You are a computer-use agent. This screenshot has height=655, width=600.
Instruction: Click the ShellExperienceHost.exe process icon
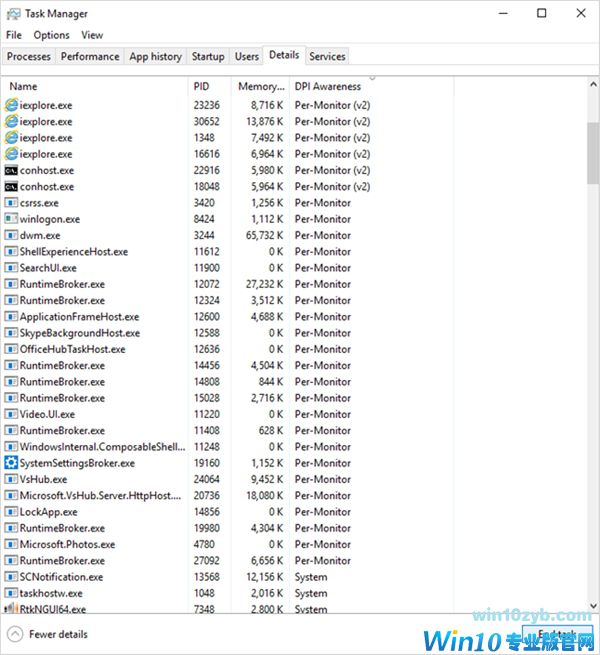pyautogui.click(x=11, y=251)
